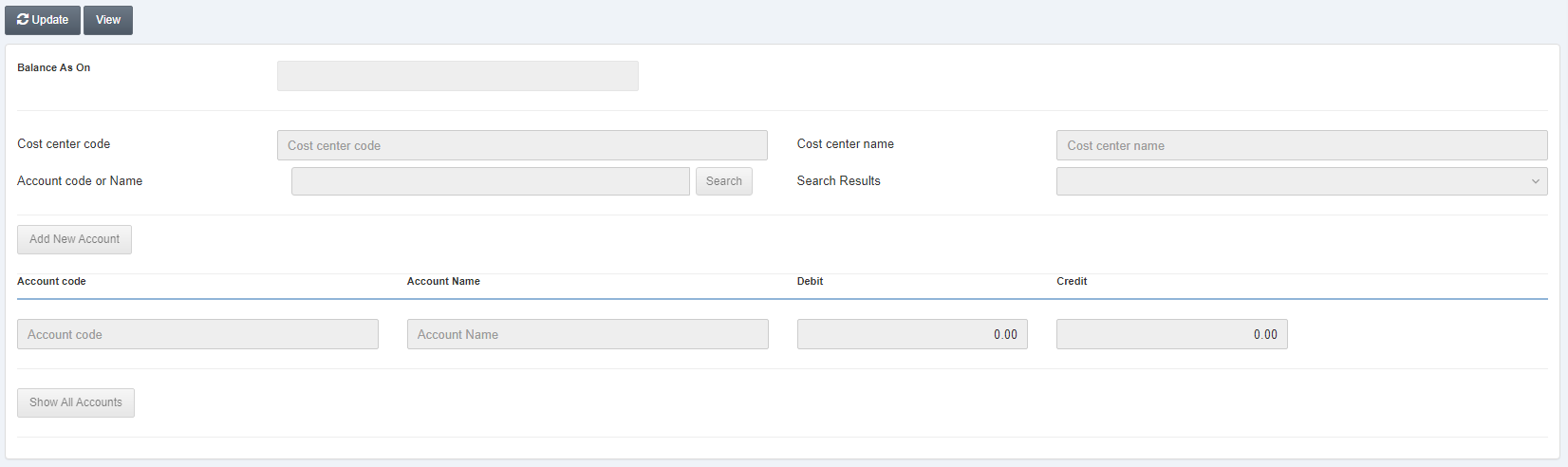Open the View button
1568x467 pixels.
[x=108, y=20]
